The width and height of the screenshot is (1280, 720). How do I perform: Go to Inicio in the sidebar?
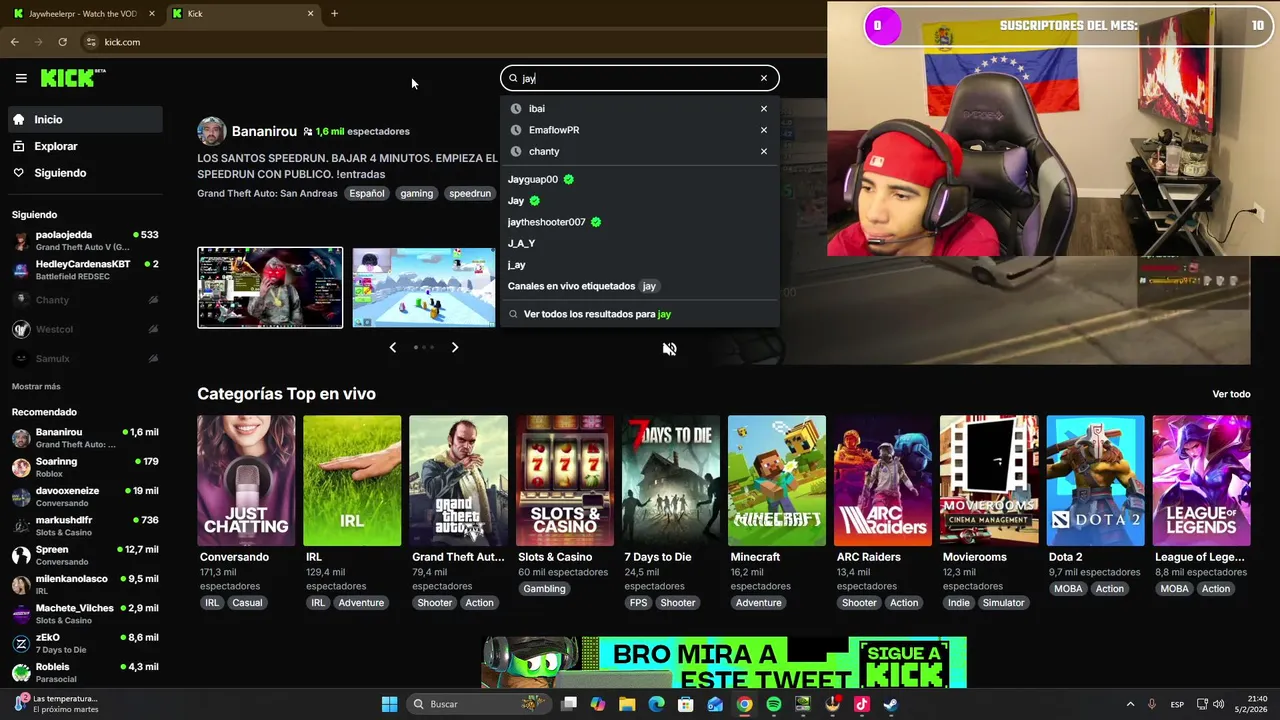click(86, 119)
